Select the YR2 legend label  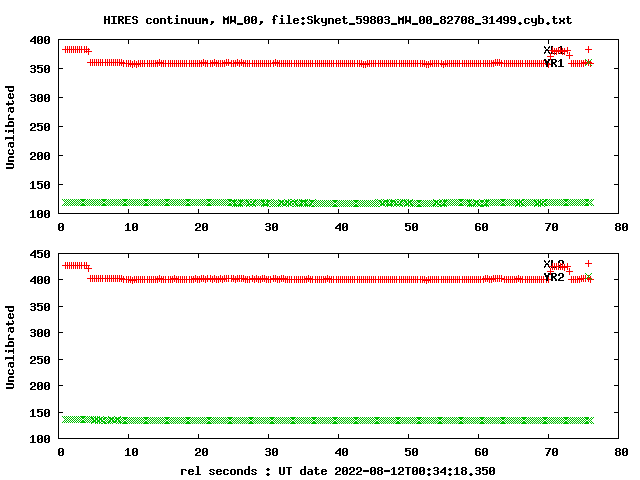point(554,277)
